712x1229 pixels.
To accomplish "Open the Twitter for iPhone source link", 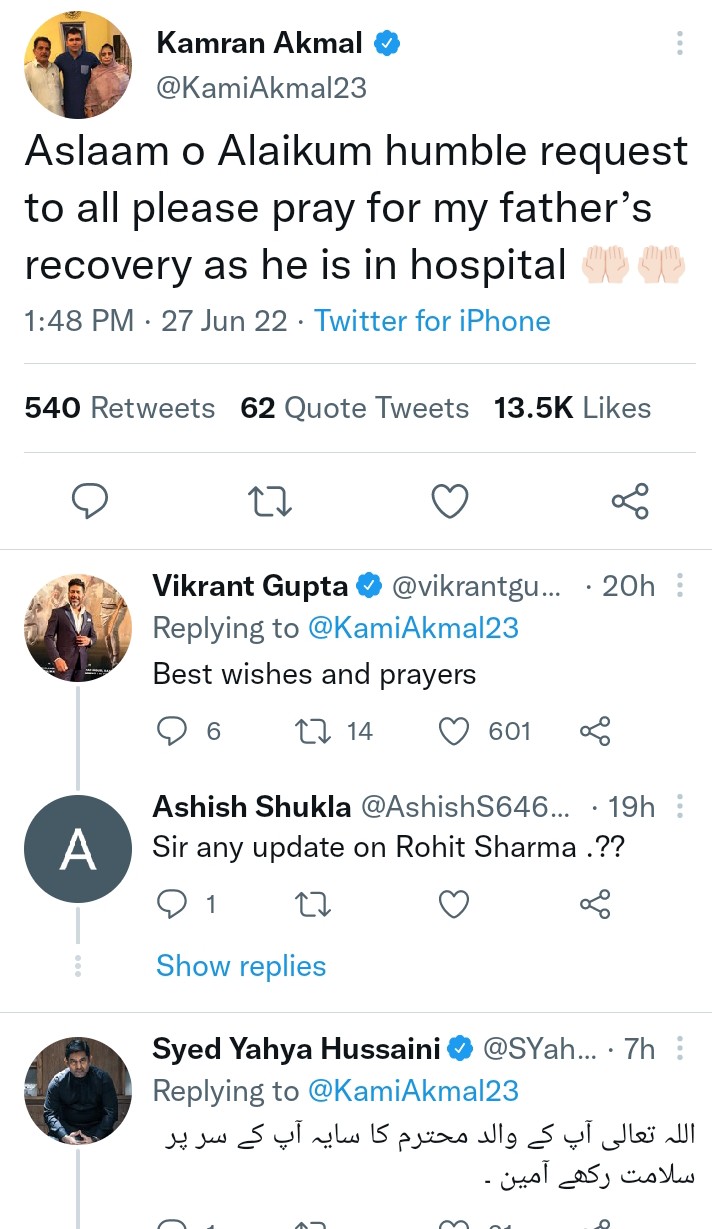I will tap(432, 321).
